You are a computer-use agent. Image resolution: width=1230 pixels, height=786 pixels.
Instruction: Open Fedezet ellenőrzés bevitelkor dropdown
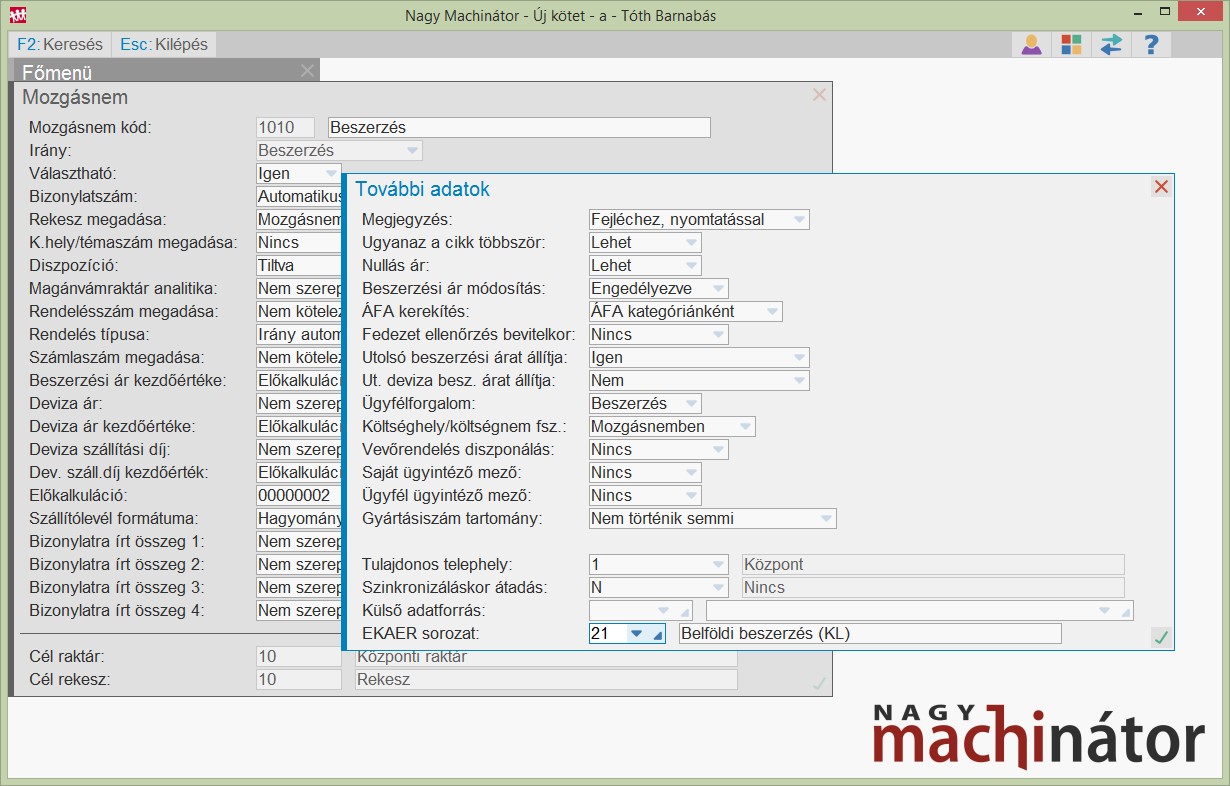point(718,335)
